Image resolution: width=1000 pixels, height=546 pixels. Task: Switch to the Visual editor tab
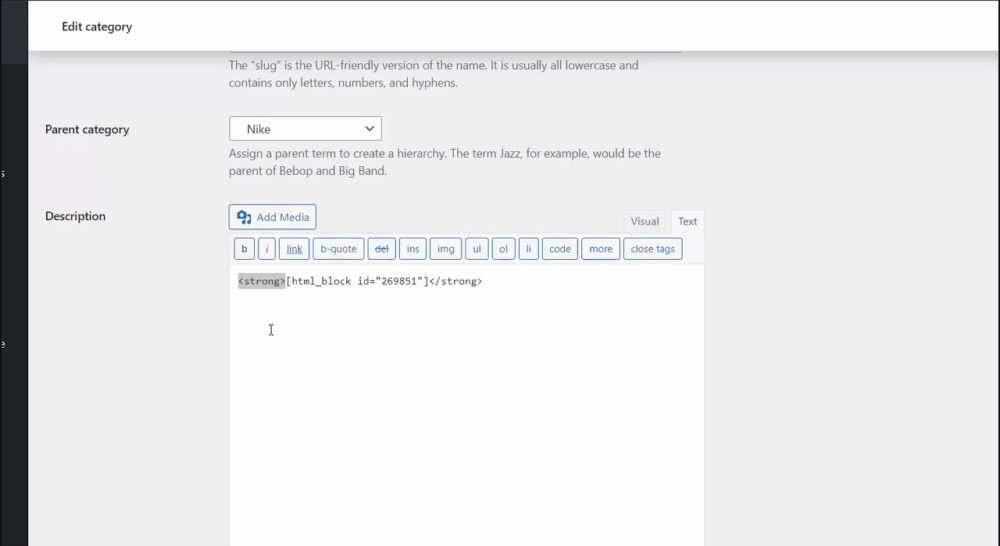(x=644, y=221)
